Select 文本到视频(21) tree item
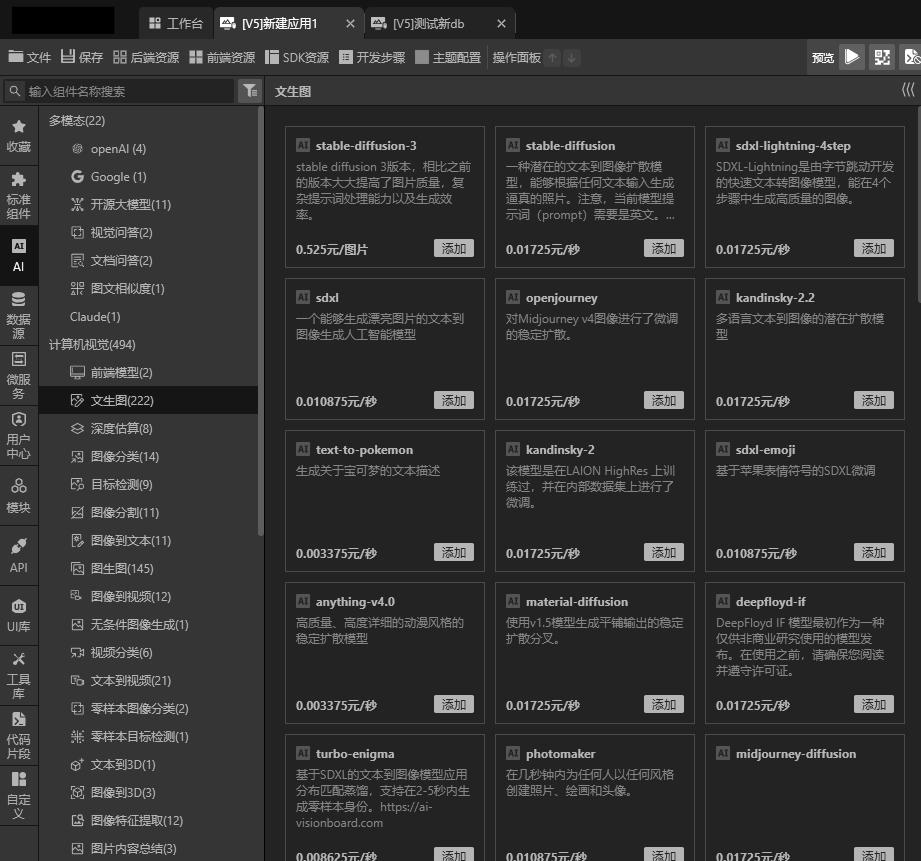This screenshot has width=921, height=861. (x=148, y=680)
